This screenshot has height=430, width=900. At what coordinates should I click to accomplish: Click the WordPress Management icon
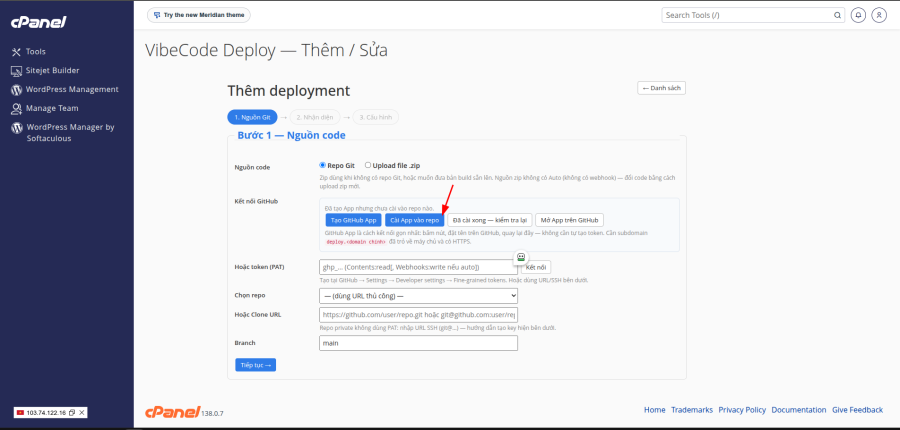16,90
